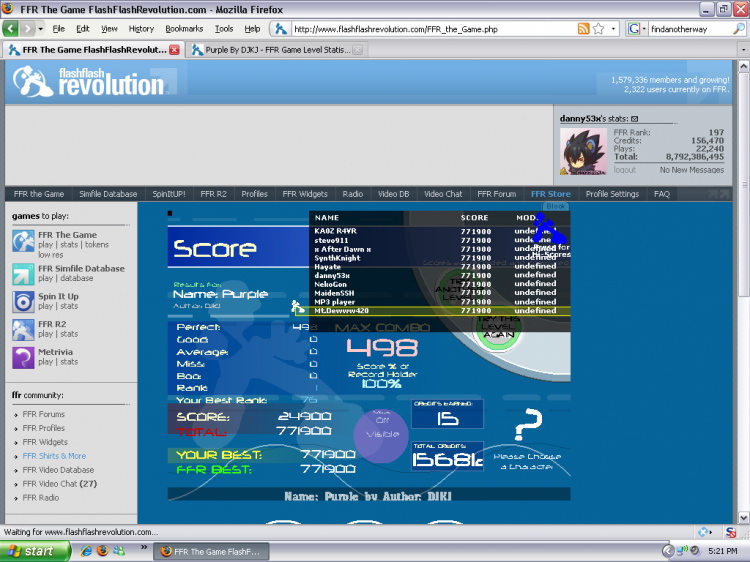
Task: Click the flashflash revolution logo
Action: 91,82
